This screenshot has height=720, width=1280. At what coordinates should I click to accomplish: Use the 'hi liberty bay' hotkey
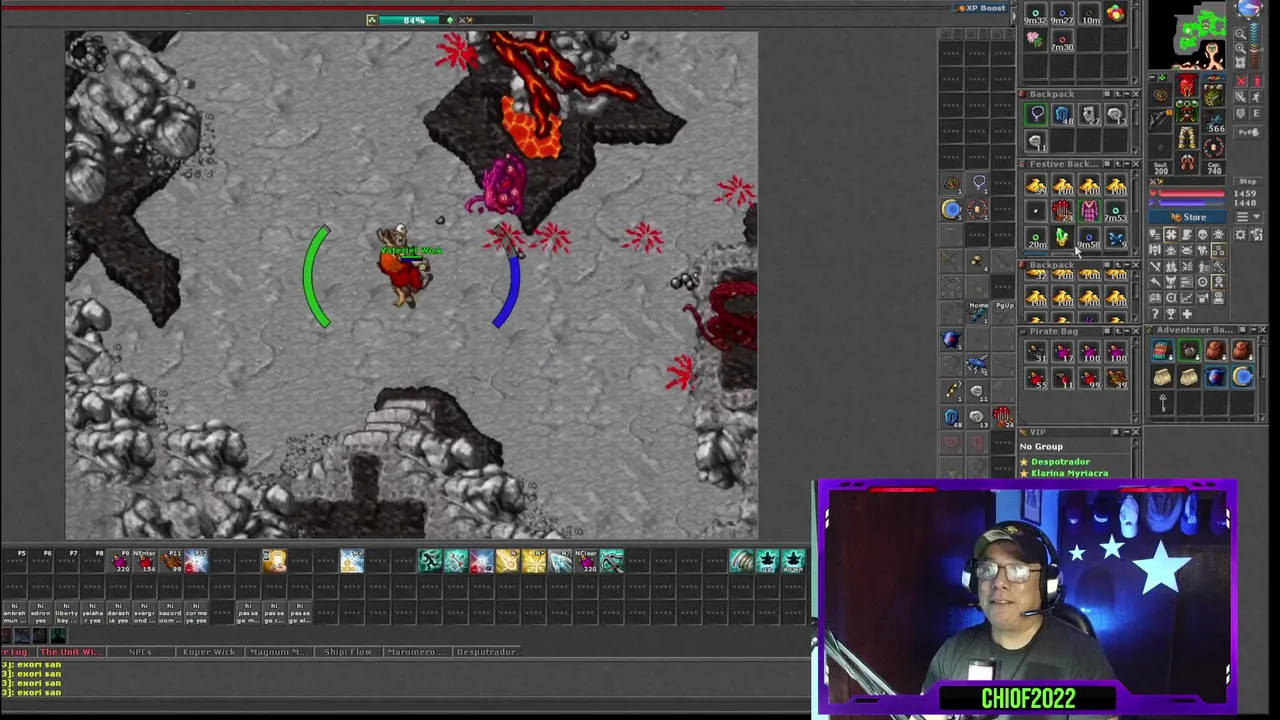[x=66, y=613]
